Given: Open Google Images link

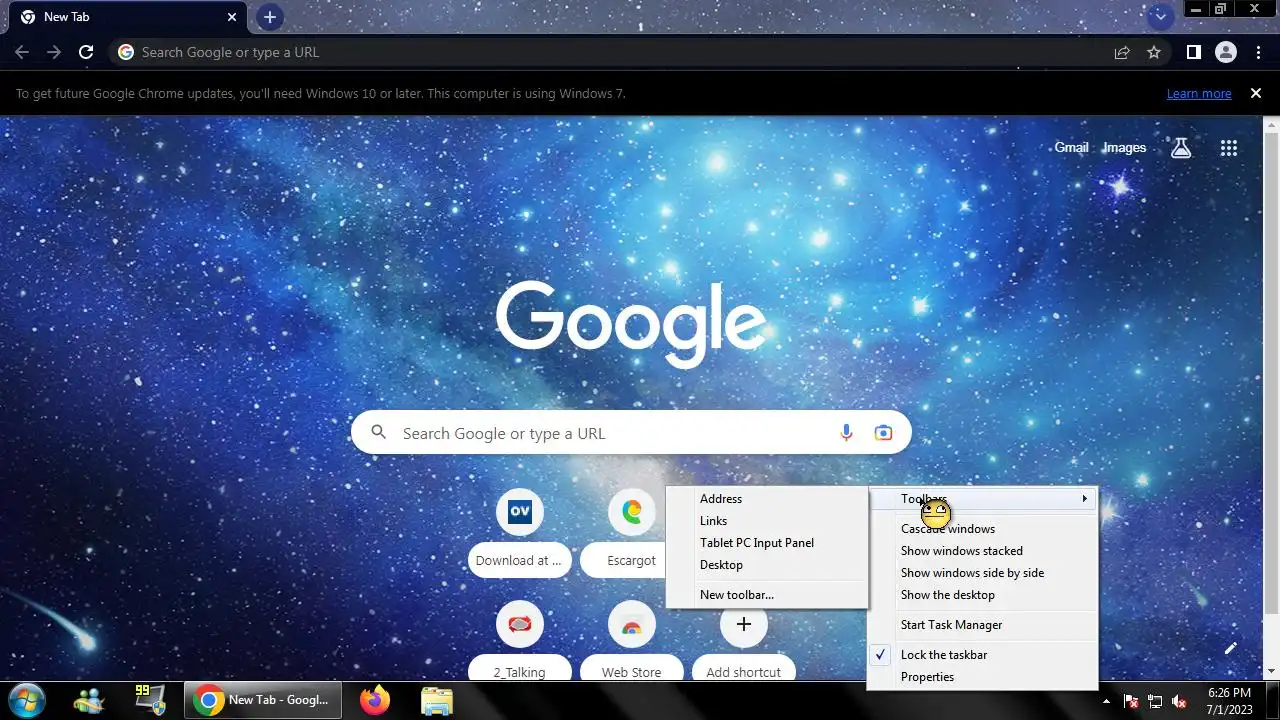Looking at the screenshot, I should [1124, 147].
